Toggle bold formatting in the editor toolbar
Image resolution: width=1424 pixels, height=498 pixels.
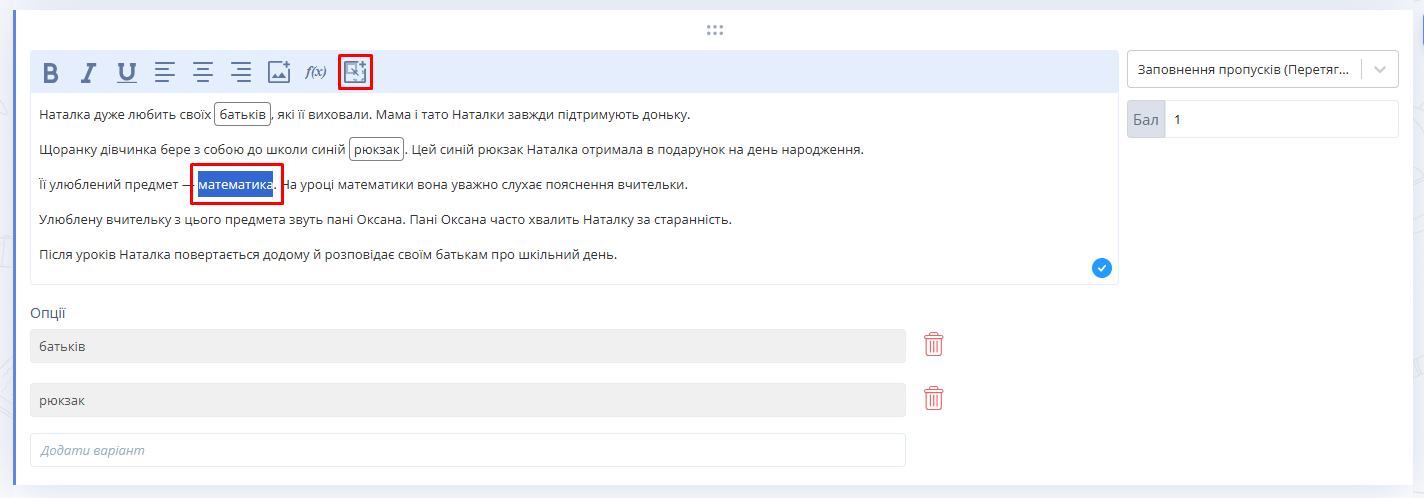51,72
